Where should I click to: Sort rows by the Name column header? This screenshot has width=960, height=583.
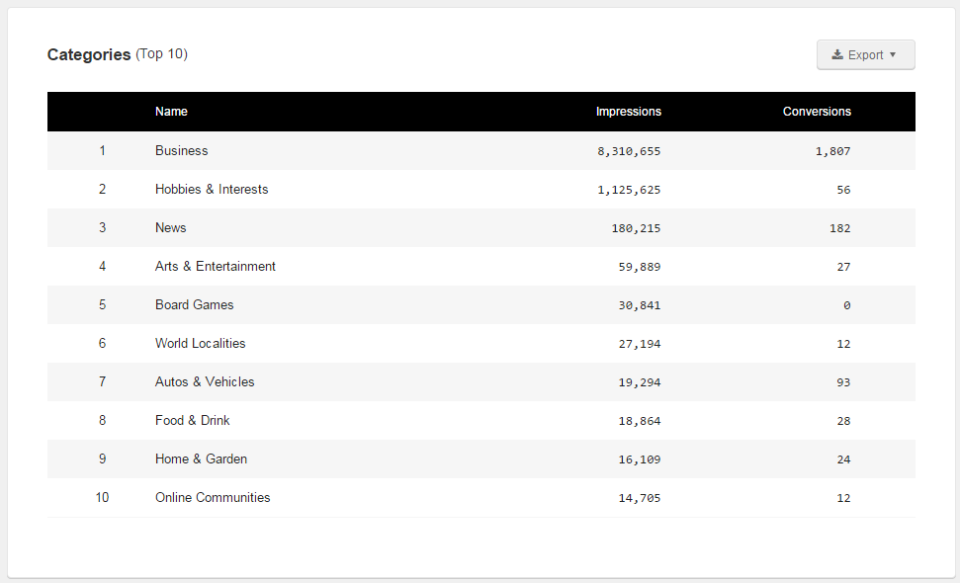click(x=171, y=111)
